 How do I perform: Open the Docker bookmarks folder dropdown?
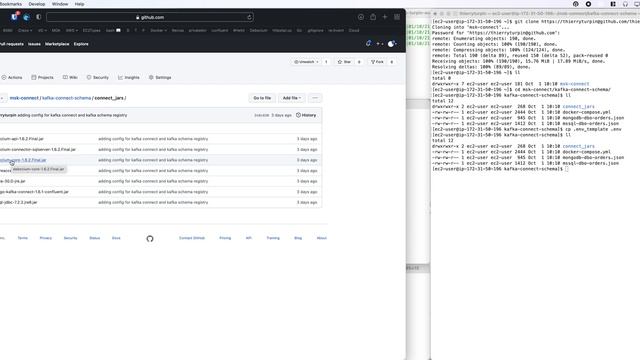pyautogui.click(x=158, y=30)
